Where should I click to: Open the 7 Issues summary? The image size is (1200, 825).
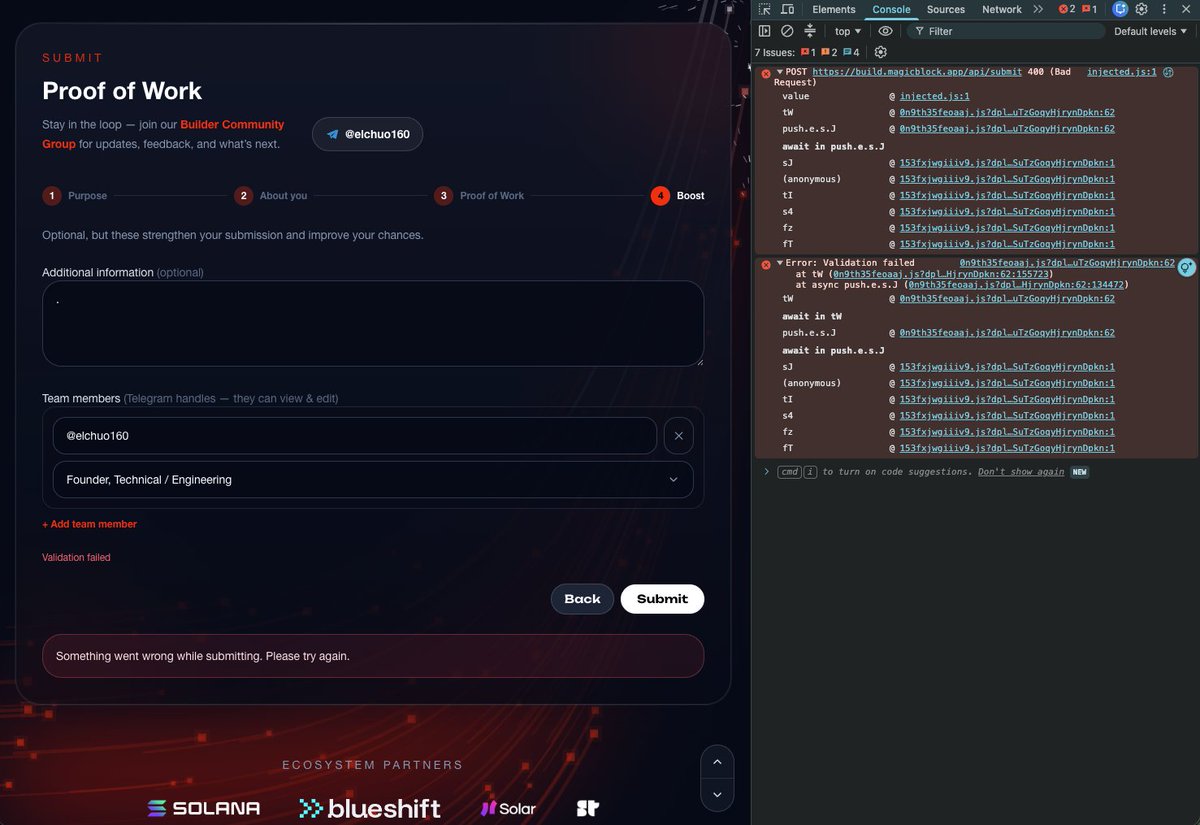point(807,52)
